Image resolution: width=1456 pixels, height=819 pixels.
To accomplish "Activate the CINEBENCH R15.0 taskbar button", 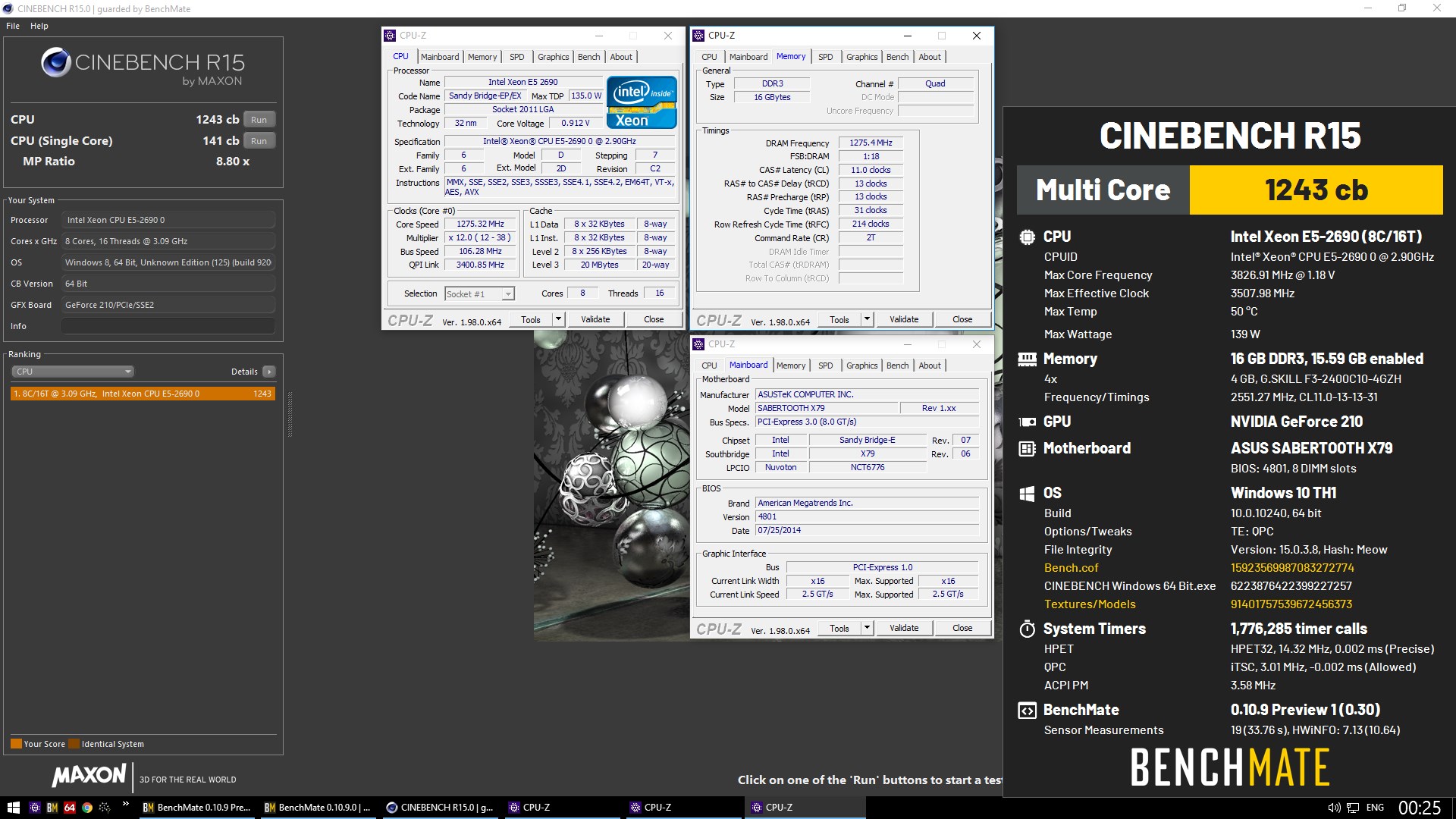I will 439,808.
